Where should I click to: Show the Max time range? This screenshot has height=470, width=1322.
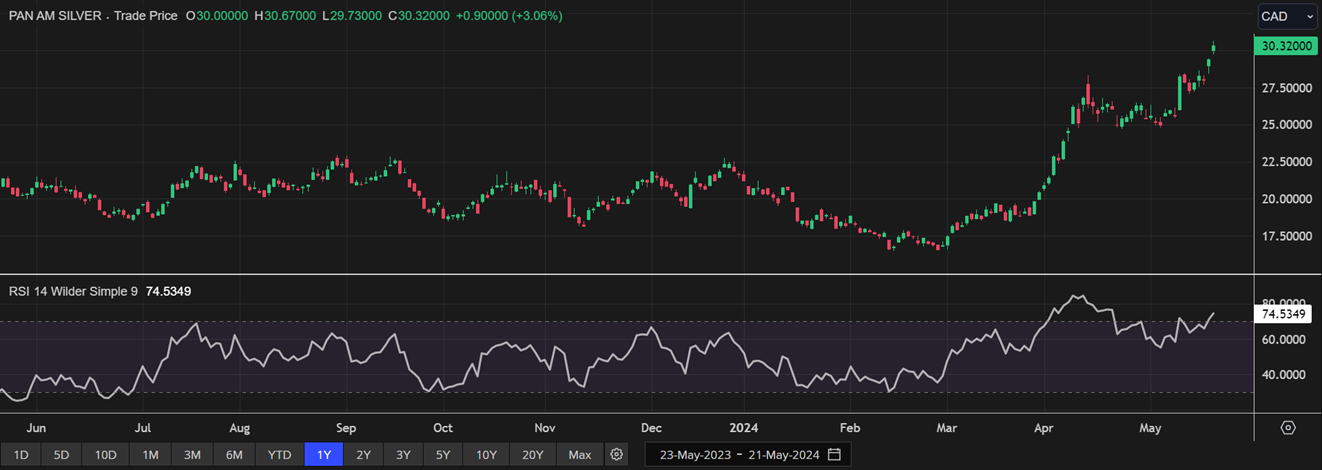(580, 455)
